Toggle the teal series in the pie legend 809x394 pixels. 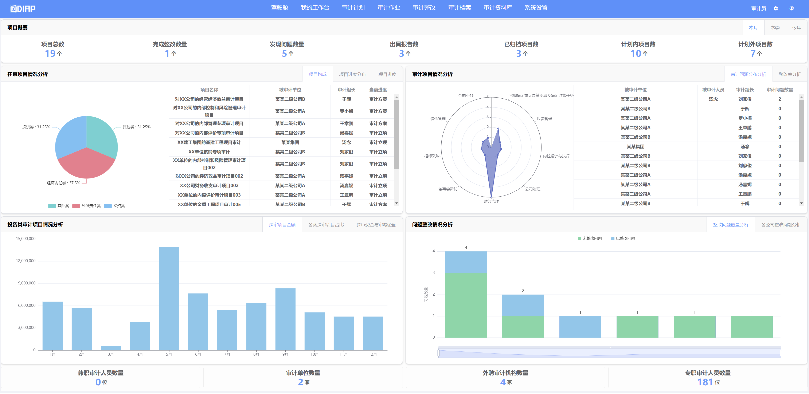click(x=58, y=206)
